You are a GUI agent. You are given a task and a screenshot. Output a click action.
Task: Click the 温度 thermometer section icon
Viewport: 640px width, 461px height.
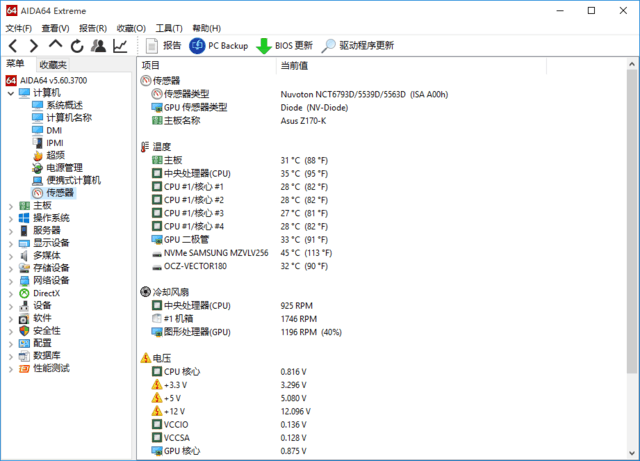point(145,147)
